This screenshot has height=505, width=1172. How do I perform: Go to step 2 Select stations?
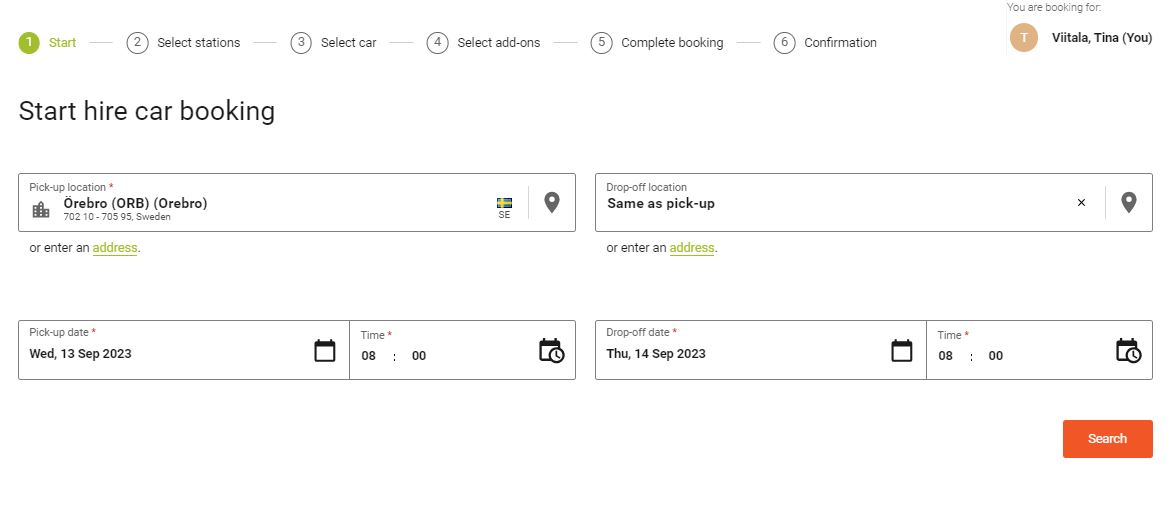pyautogui.click(x=183, y=43)
